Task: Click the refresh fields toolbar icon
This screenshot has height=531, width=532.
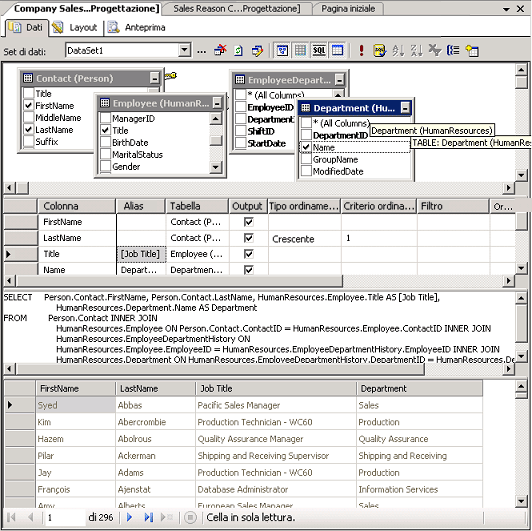Action: pyautogui.click(x=239, y=51)
